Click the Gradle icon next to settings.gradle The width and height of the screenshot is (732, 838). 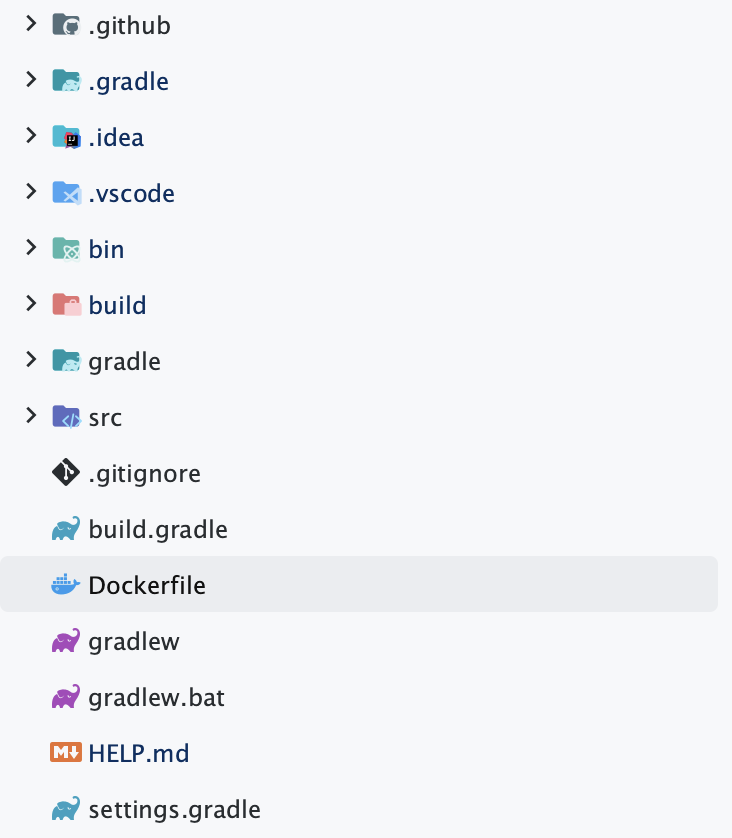point(64,808)
